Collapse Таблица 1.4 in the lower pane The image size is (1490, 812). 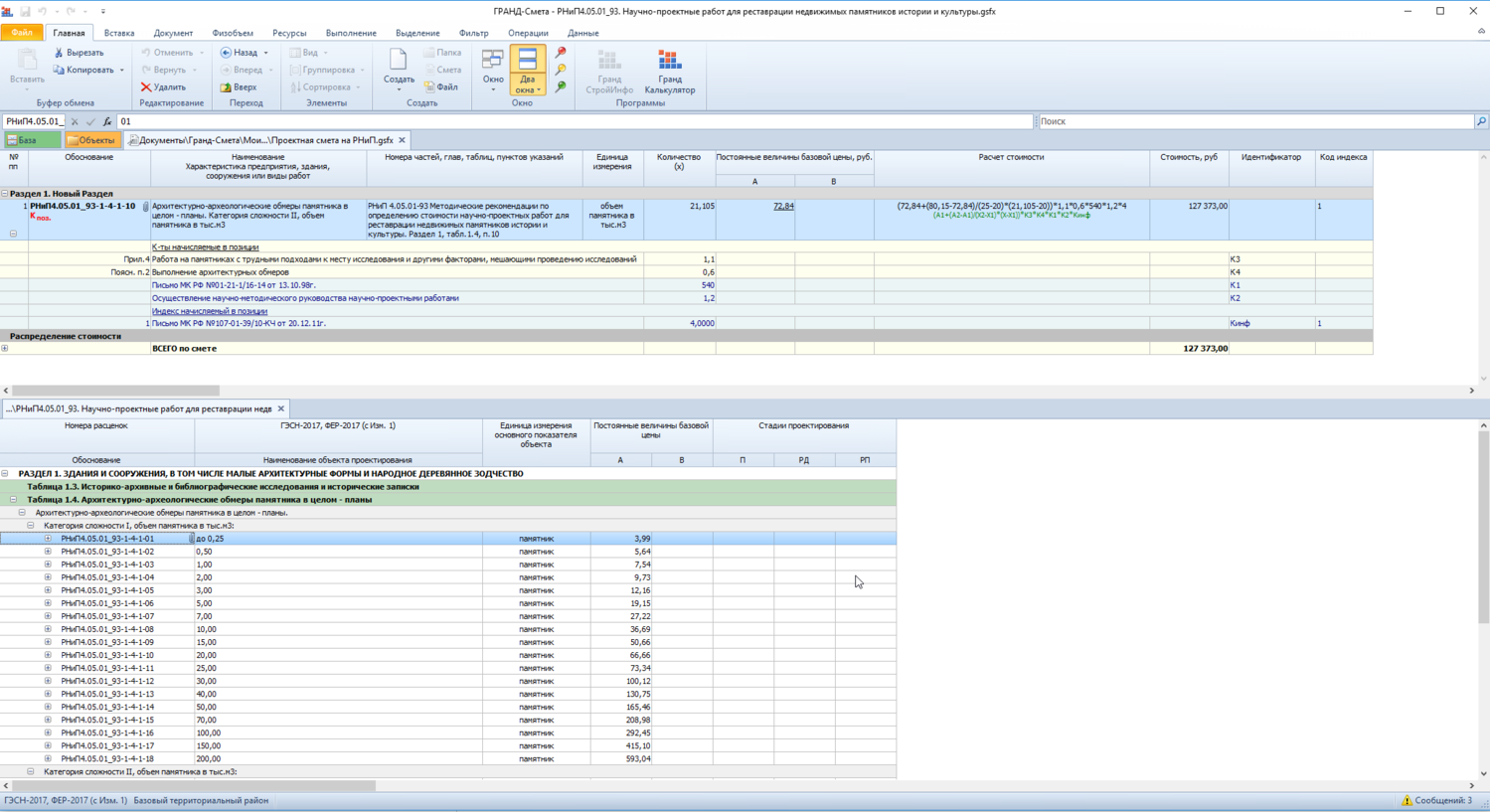click(x=13, y=500)
